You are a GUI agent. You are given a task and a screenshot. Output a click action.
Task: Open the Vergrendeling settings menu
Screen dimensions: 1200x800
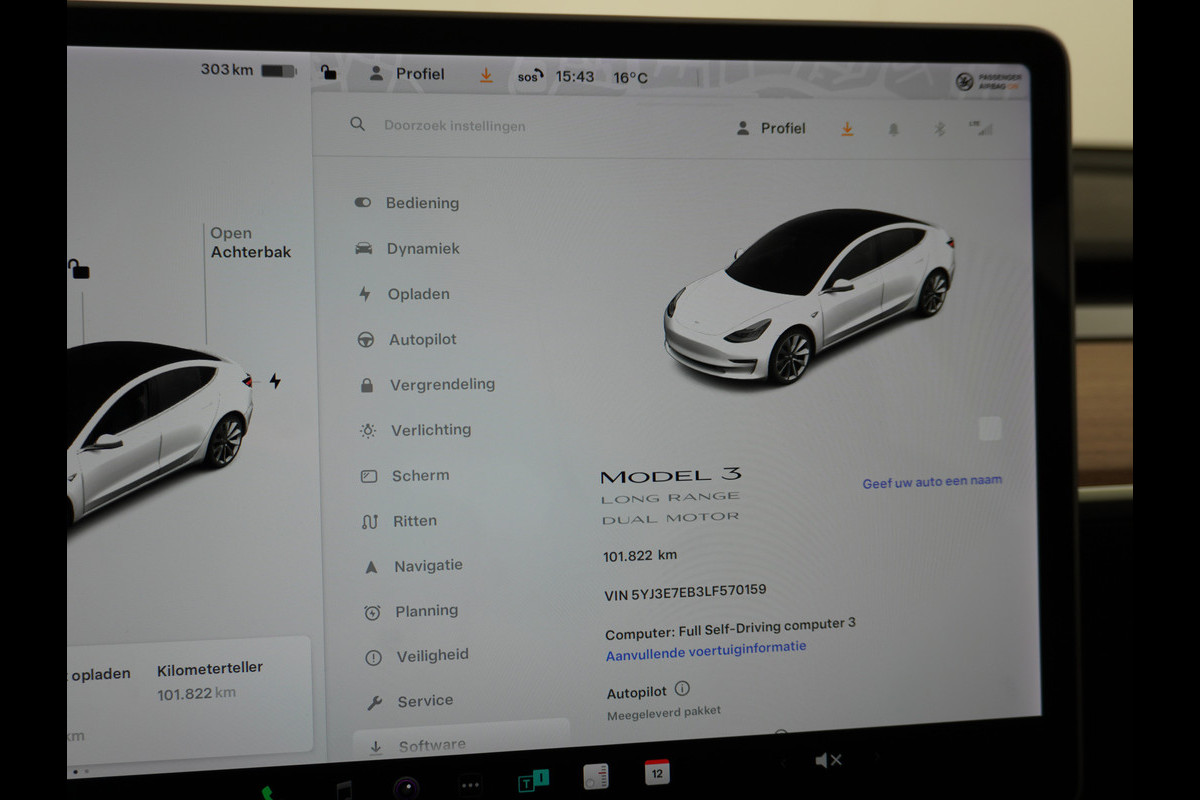[x=427, y=384]
